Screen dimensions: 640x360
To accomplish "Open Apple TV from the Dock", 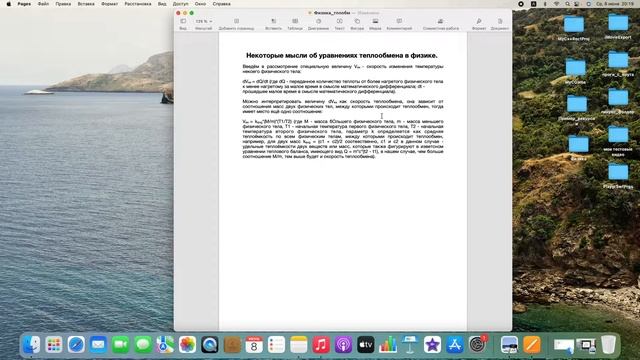I will pyautogui.click(x=366, y=345).
